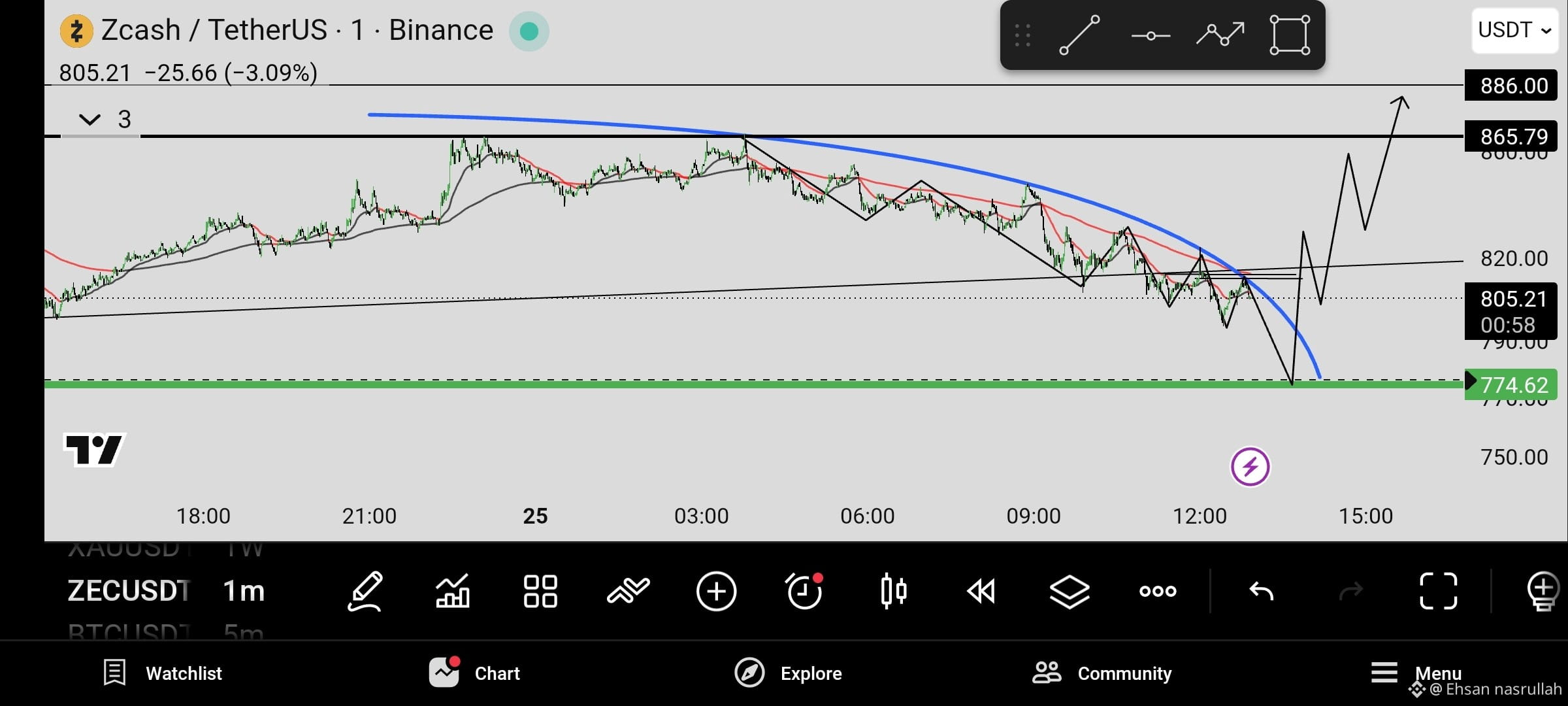Tap the TradingView logo on chart

tap(95, 450)
